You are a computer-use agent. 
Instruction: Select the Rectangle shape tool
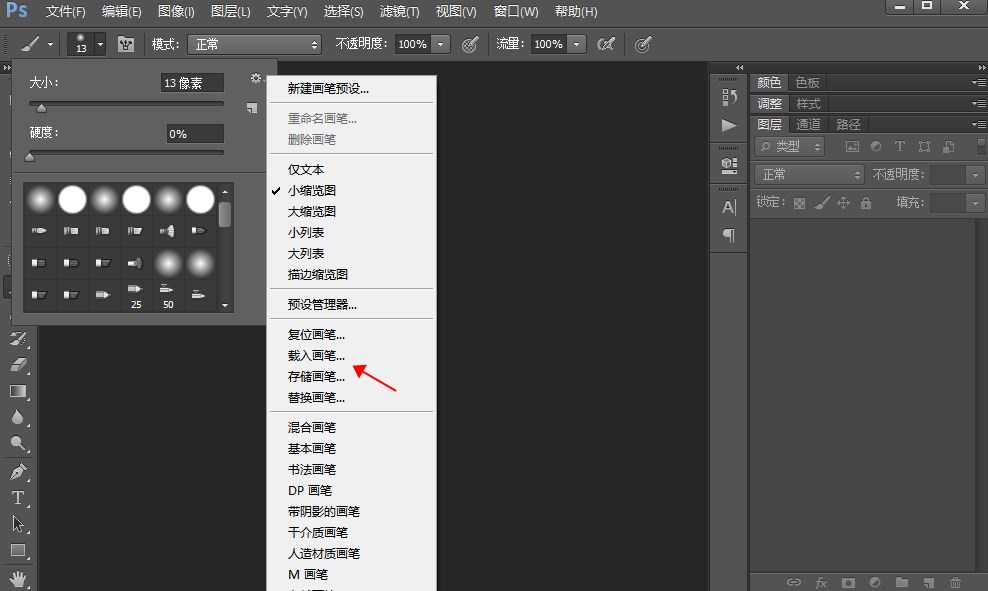click(18, 550)
